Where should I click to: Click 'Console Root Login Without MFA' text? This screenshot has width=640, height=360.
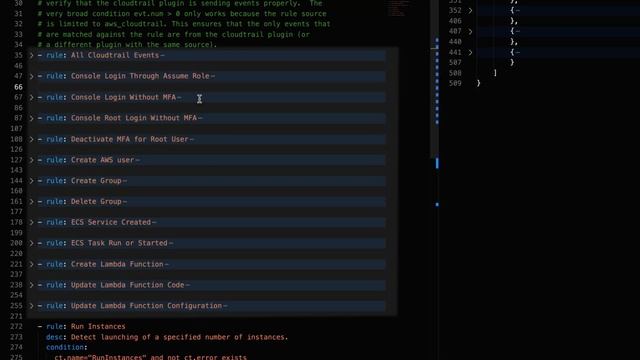coord(134,118)
